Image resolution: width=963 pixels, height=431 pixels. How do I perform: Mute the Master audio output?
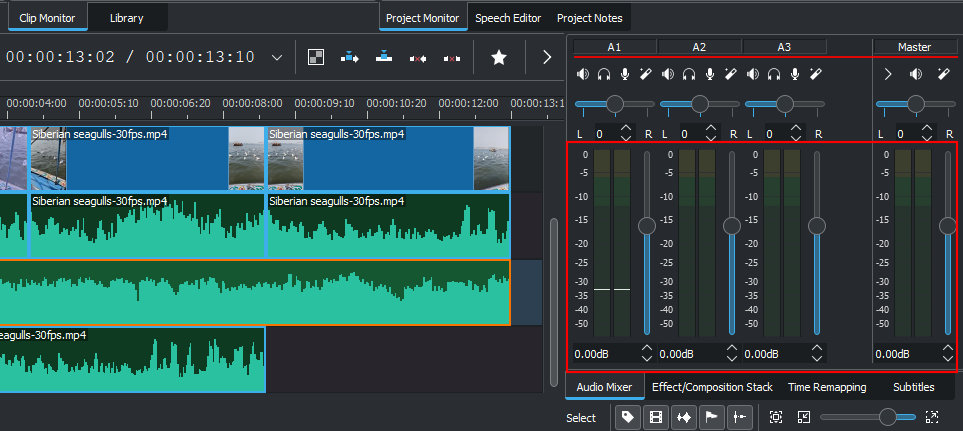(x=915, y=74)
